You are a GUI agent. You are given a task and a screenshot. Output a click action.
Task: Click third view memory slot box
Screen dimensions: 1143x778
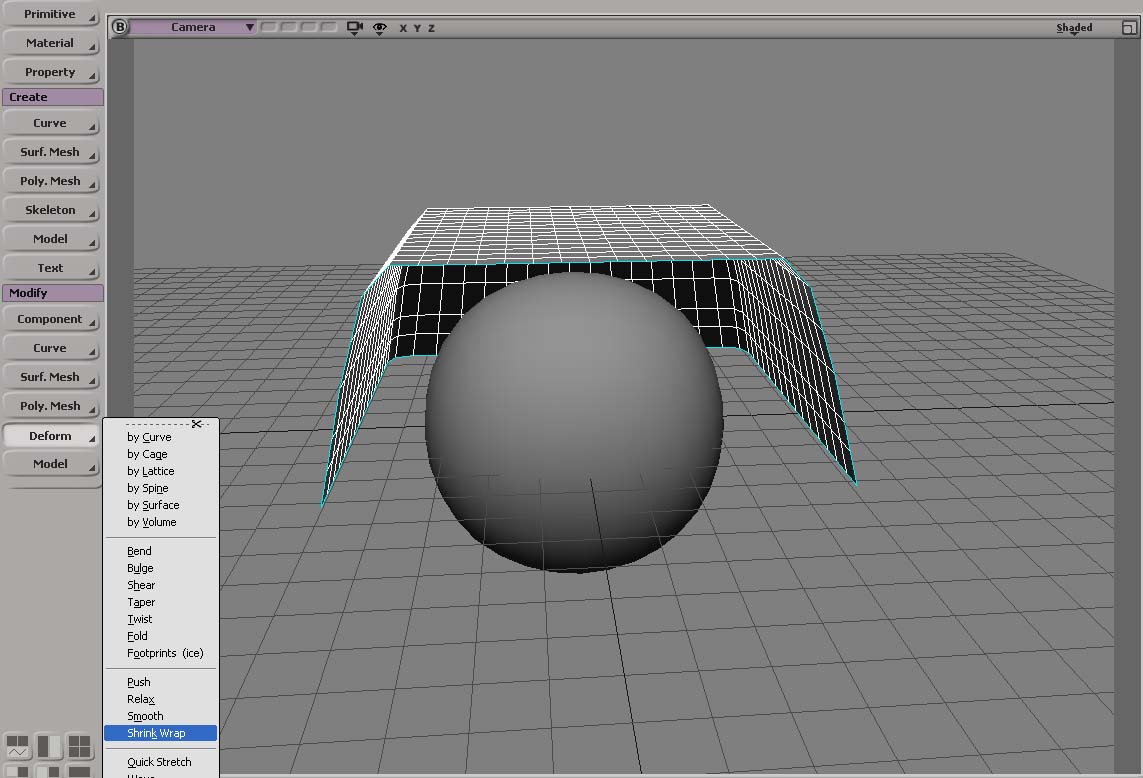click(x=309, y=27)
